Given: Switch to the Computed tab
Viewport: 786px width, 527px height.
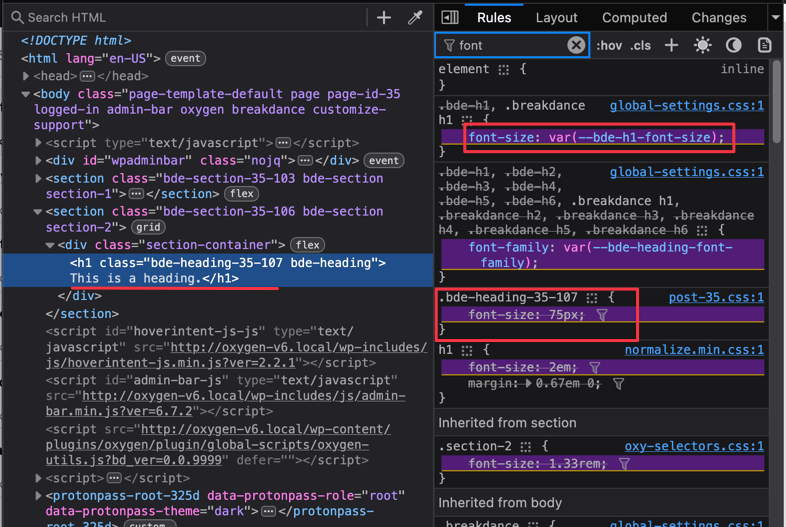Looking at the screenshot, I should click(x=634, y=17).
